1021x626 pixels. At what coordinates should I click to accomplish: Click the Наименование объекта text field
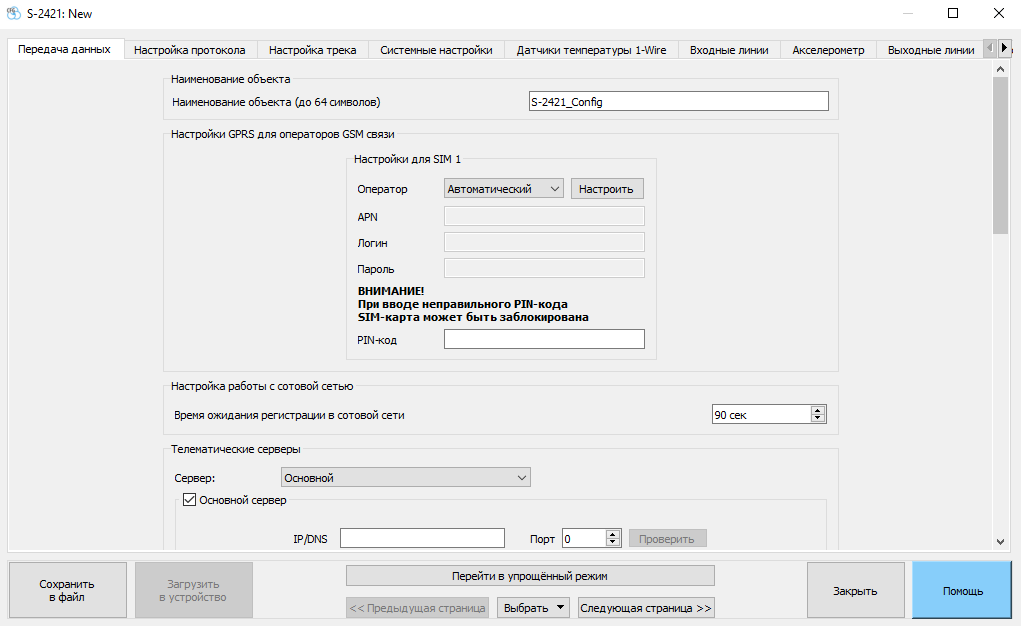click(678, 102)
